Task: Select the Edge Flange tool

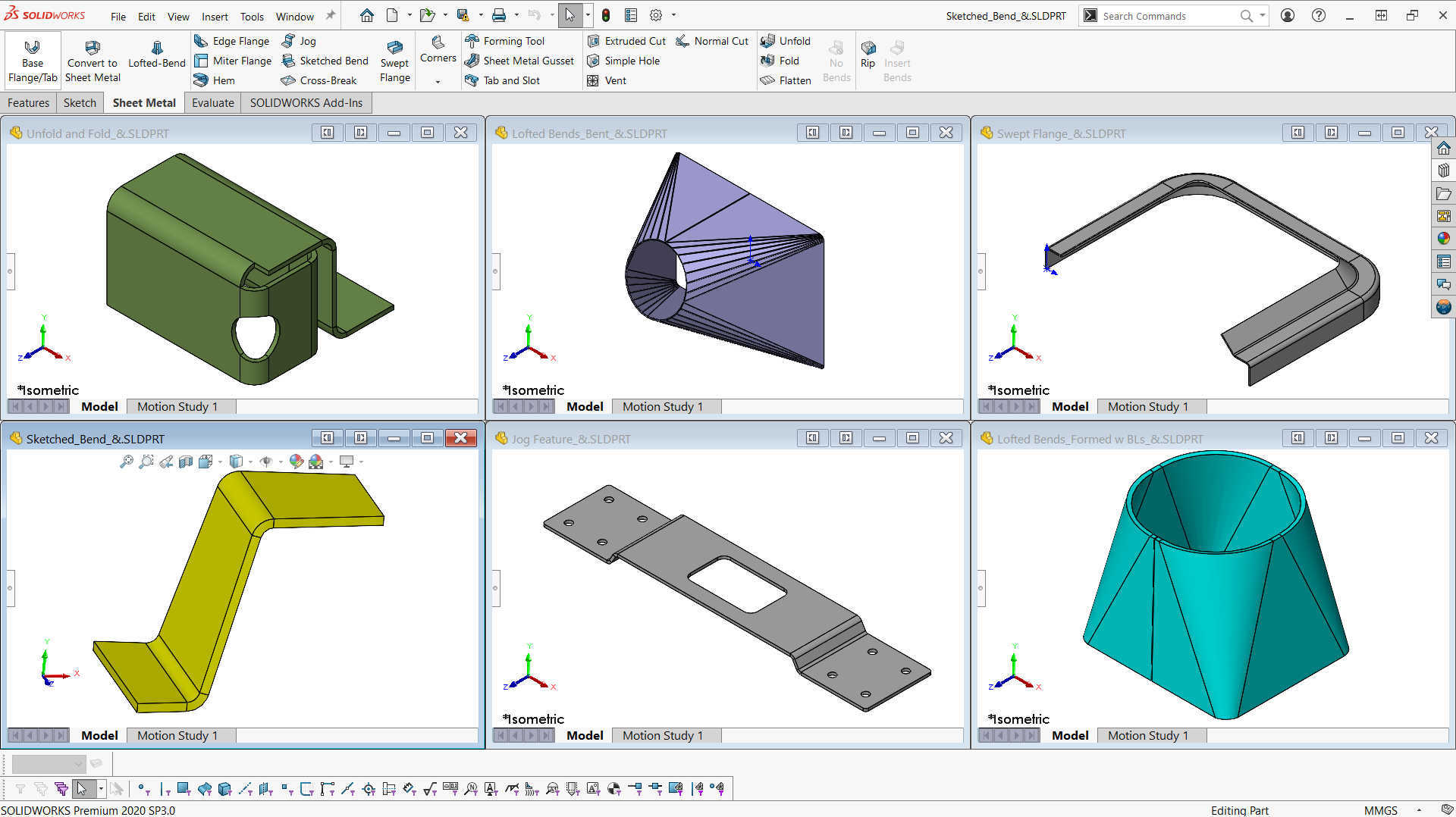Action: 232,41
